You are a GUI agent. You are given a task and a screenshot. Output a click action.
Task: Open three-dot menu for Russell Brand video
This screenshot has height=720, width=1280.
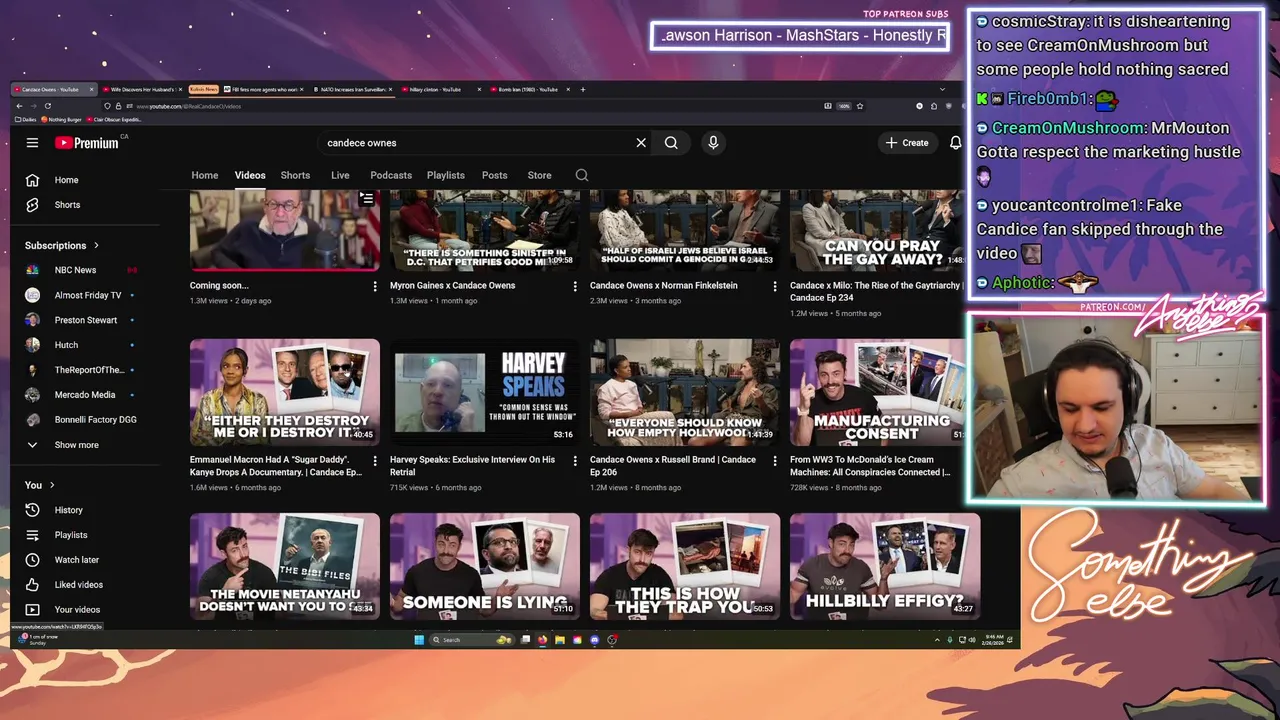774,460
